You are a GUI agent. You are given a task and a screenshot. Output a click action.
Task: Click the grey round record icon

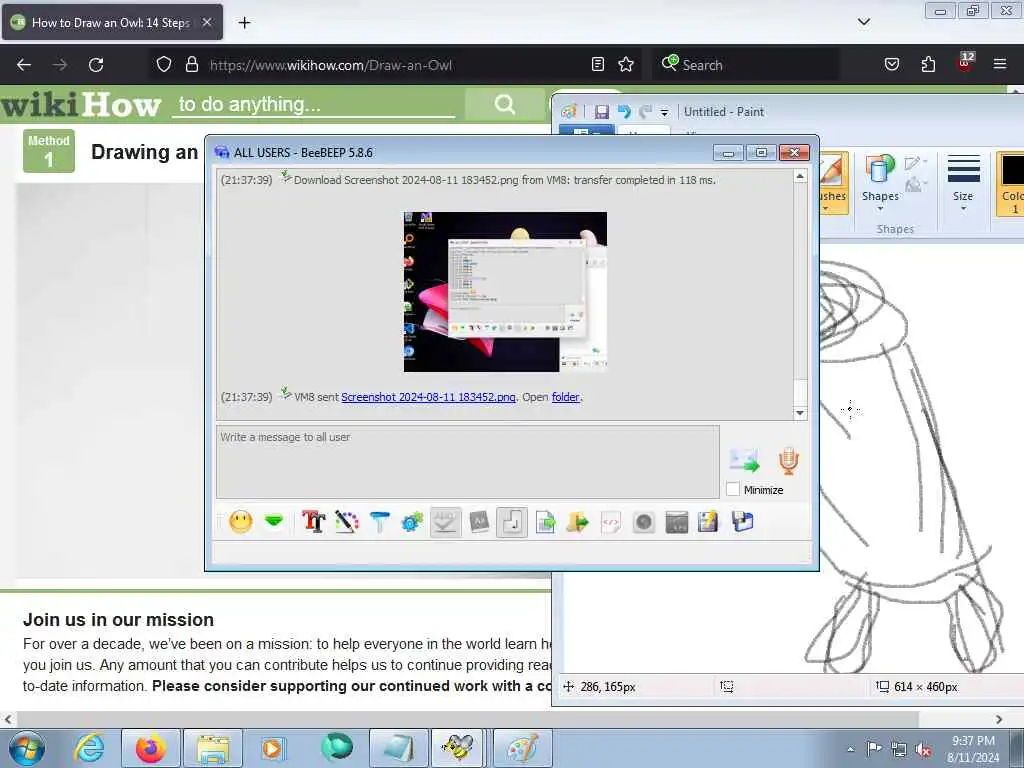(643, 522)
